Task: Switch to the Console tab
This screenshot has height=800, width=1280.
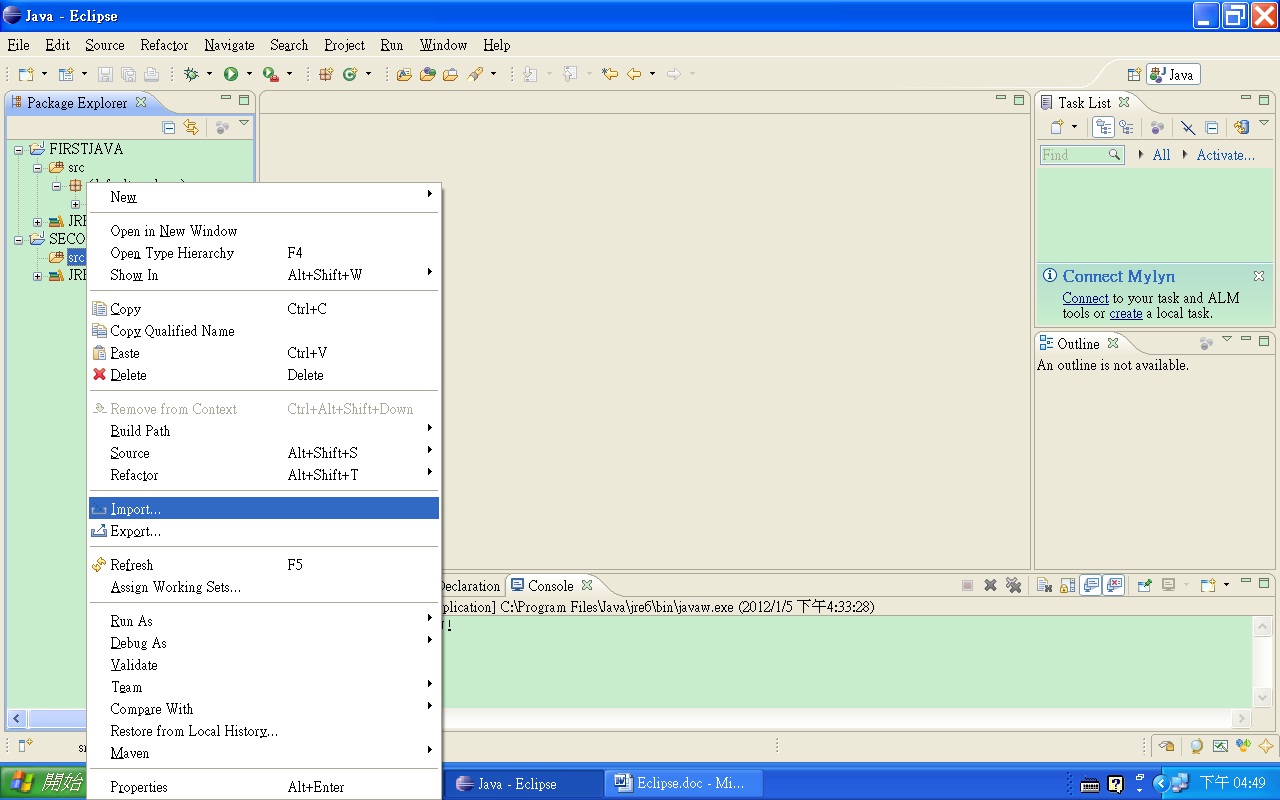Action: pos(552,586)
